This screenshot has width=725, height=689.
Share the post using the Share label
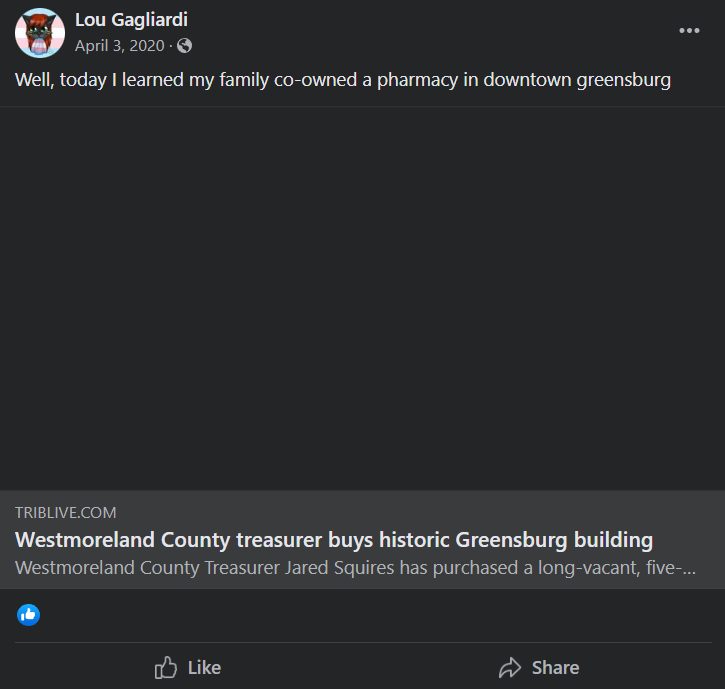[x=555, y=668]
